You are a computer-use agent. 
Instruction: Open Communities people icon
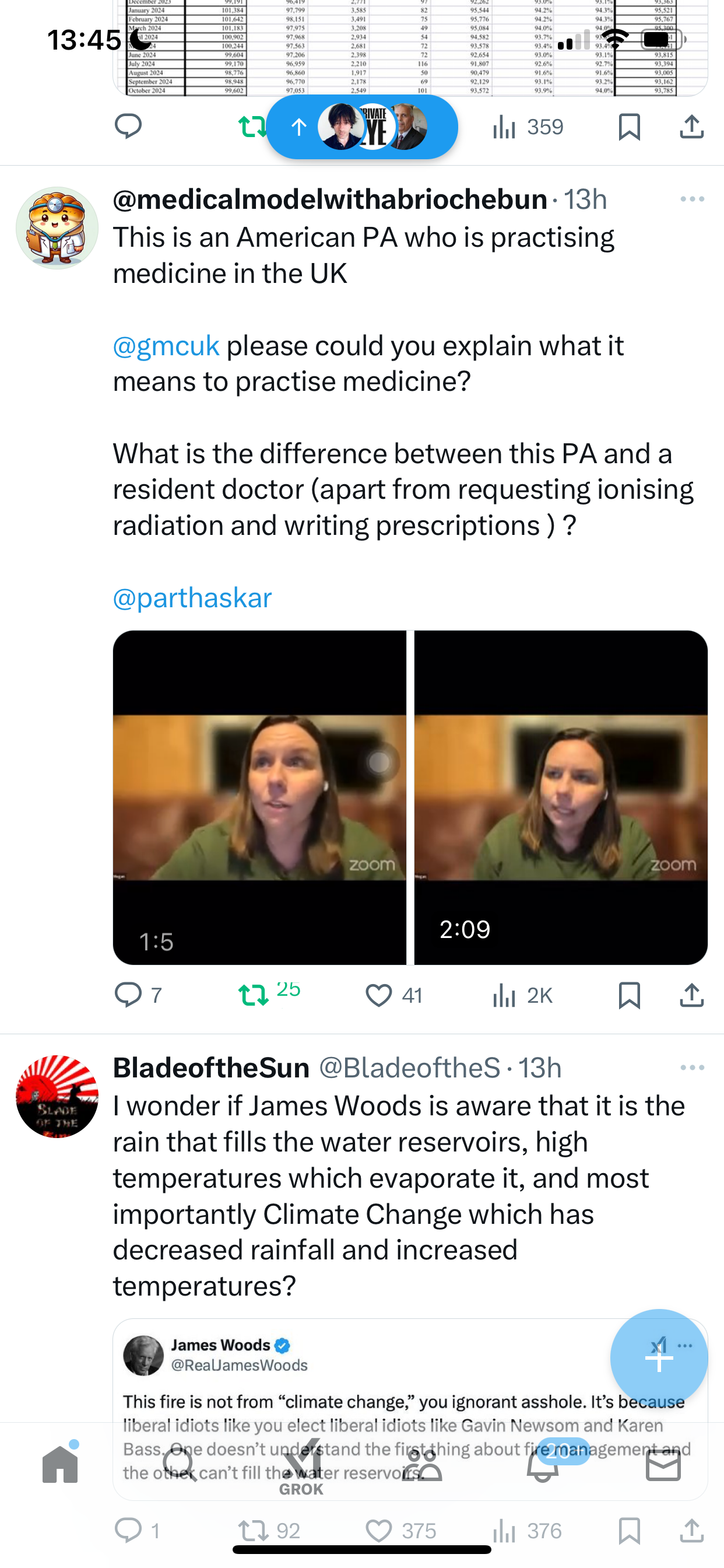click(x=422, y=1464)
